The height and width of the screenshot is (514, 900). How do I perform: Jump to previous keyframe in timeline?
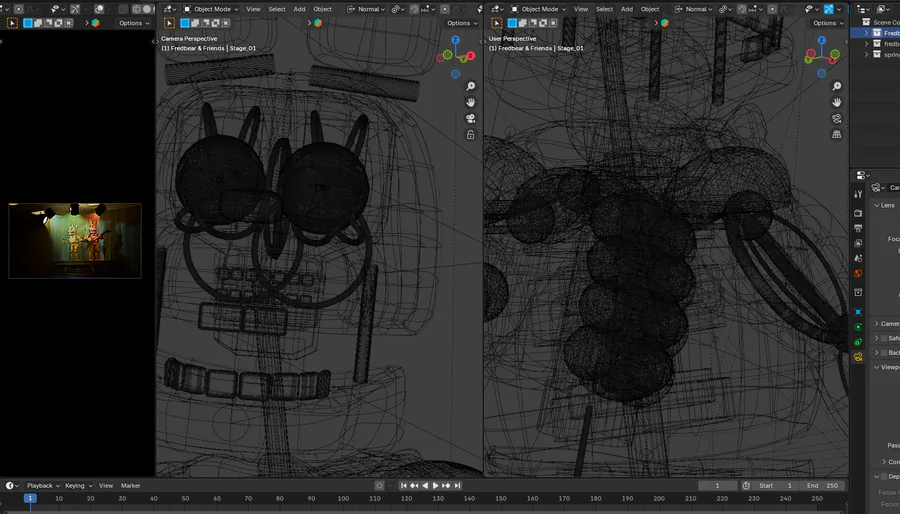click(x=414, y=485)
